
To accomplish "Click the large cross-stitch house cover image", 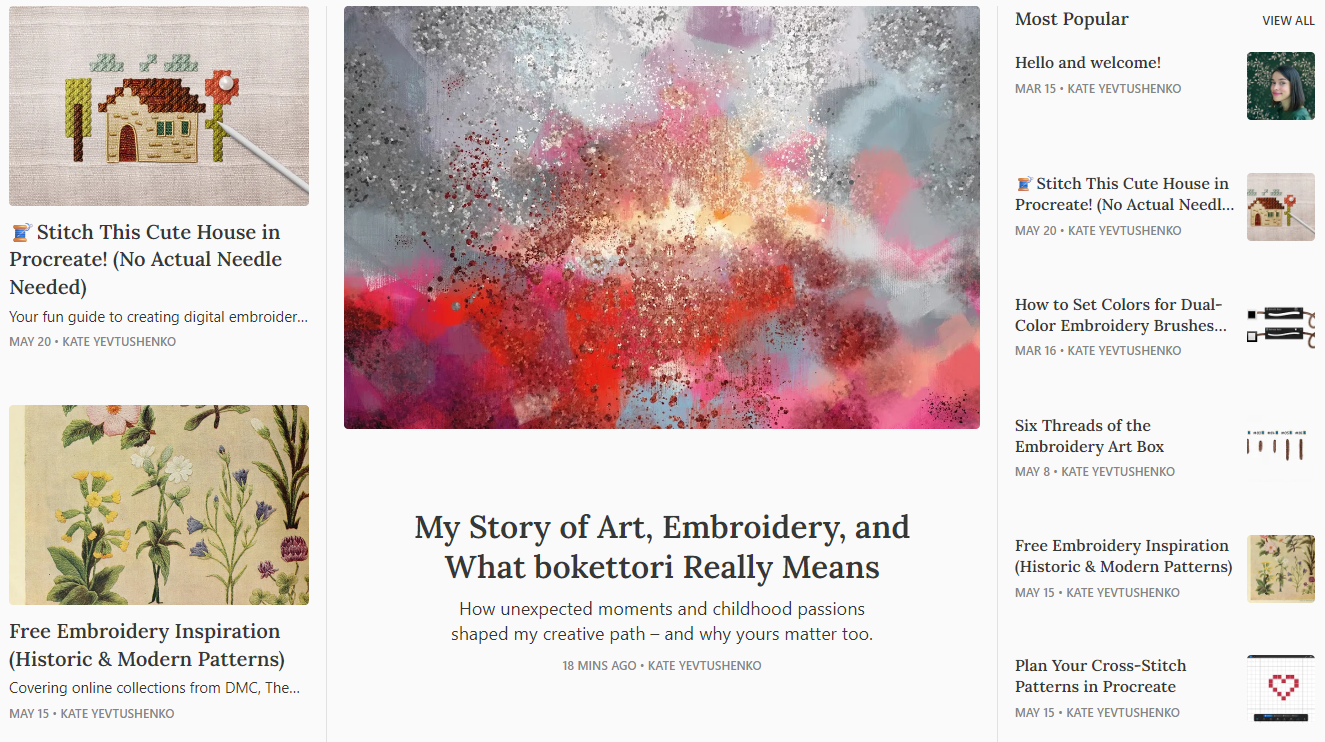I will pos(159,106).
